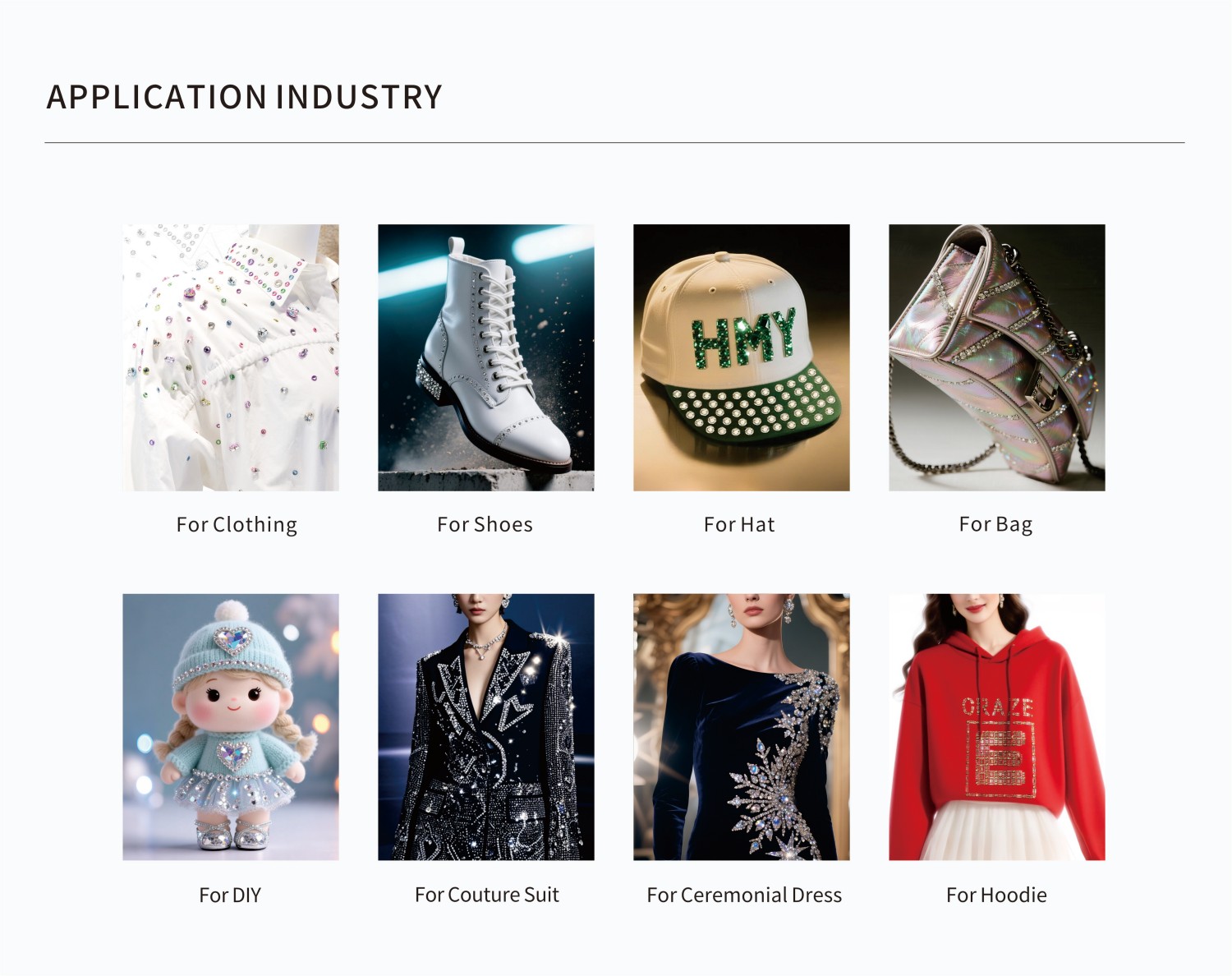Image resolution: width=1232 pixels, height=976 pixels.
Task: Click the white boot photo
Action: [486, 357]
